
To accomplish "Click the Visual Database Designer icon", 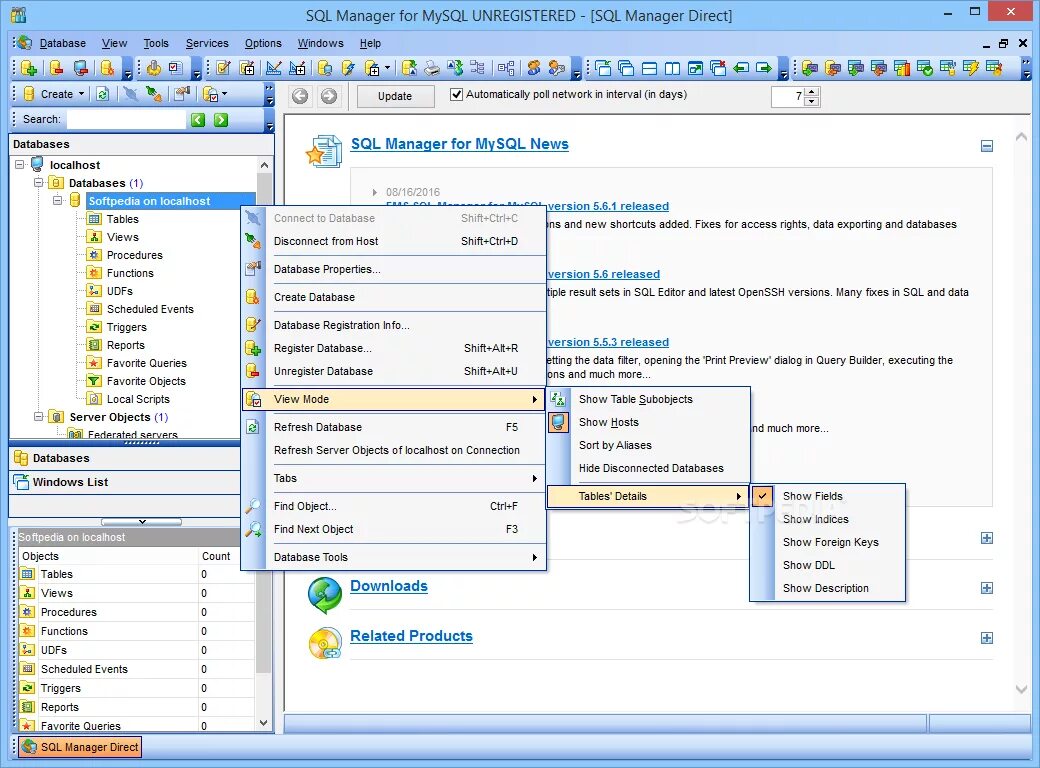I will [506, 68].
